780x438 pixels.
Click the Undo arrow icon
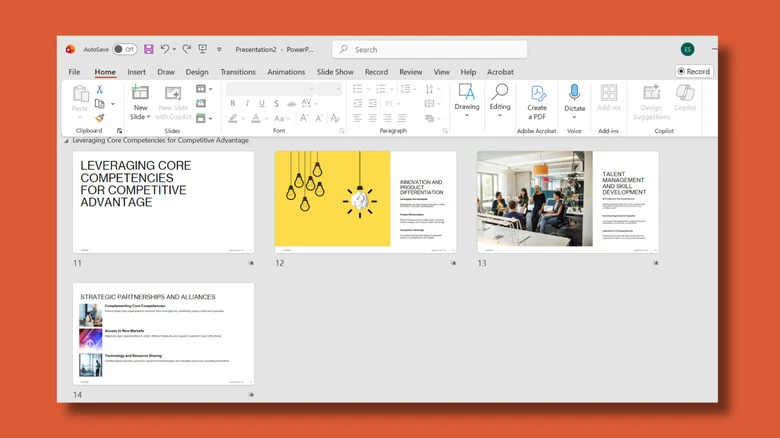pos(165,49)
